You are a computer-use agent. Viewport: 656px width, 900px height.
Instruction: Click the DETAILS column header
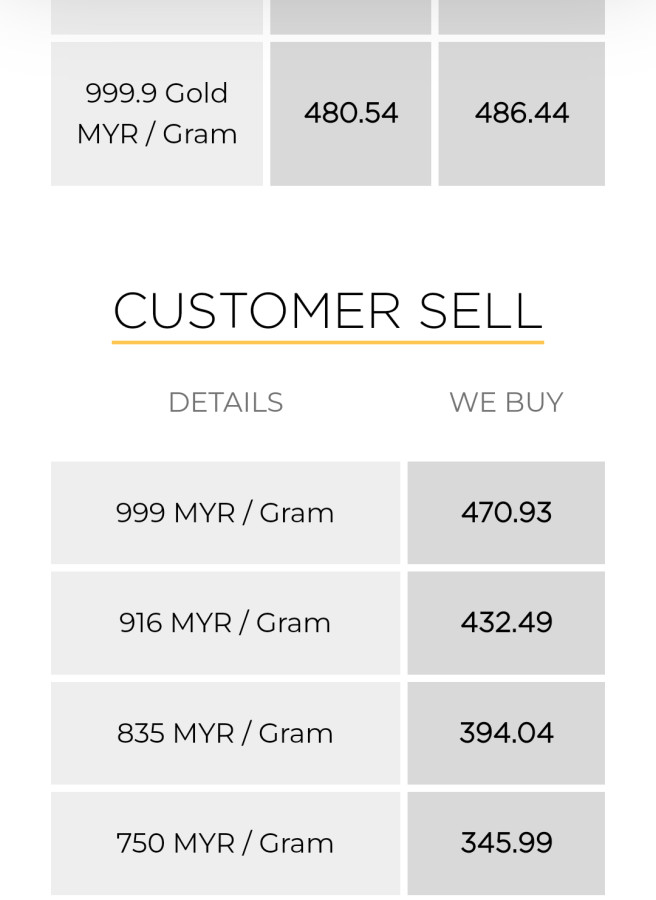(x=226, y=402)
